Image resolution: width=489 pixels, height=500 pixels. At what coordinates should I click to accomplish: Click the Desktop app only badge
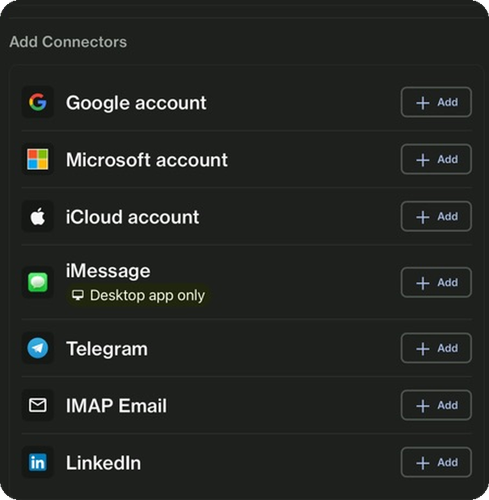click(138, 295)
